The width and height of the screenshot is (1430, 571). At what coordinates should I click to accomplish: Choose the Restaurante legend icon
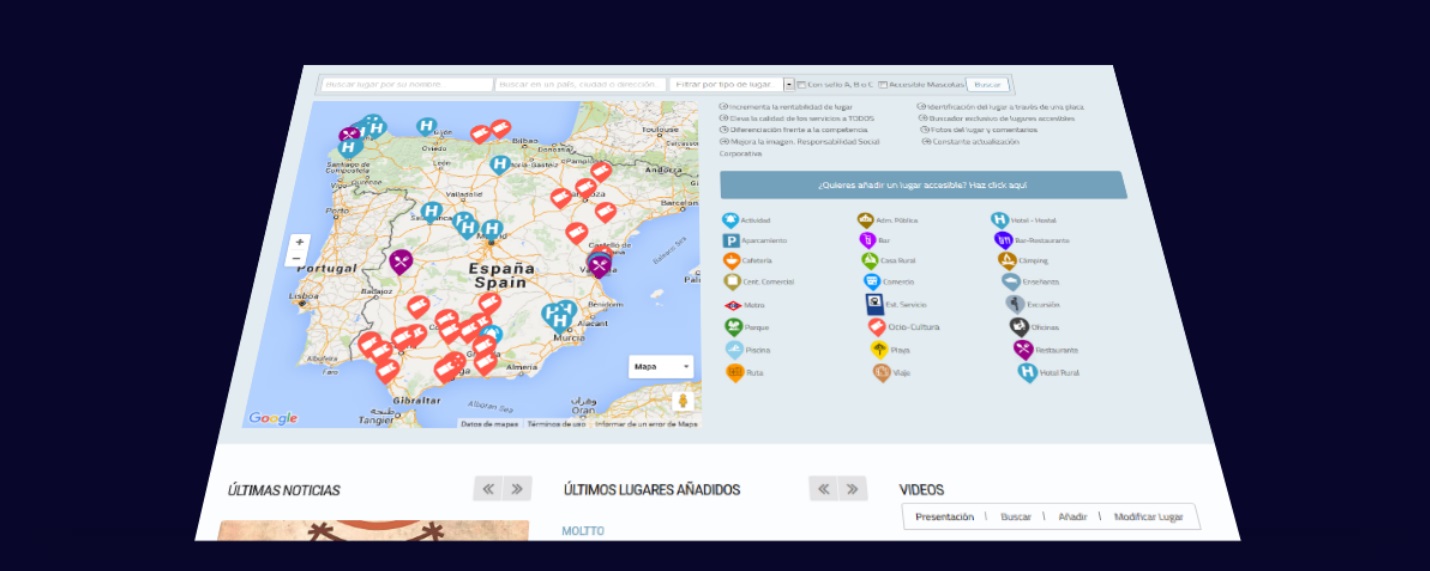pyautogui.click(x=1023, y=349)
